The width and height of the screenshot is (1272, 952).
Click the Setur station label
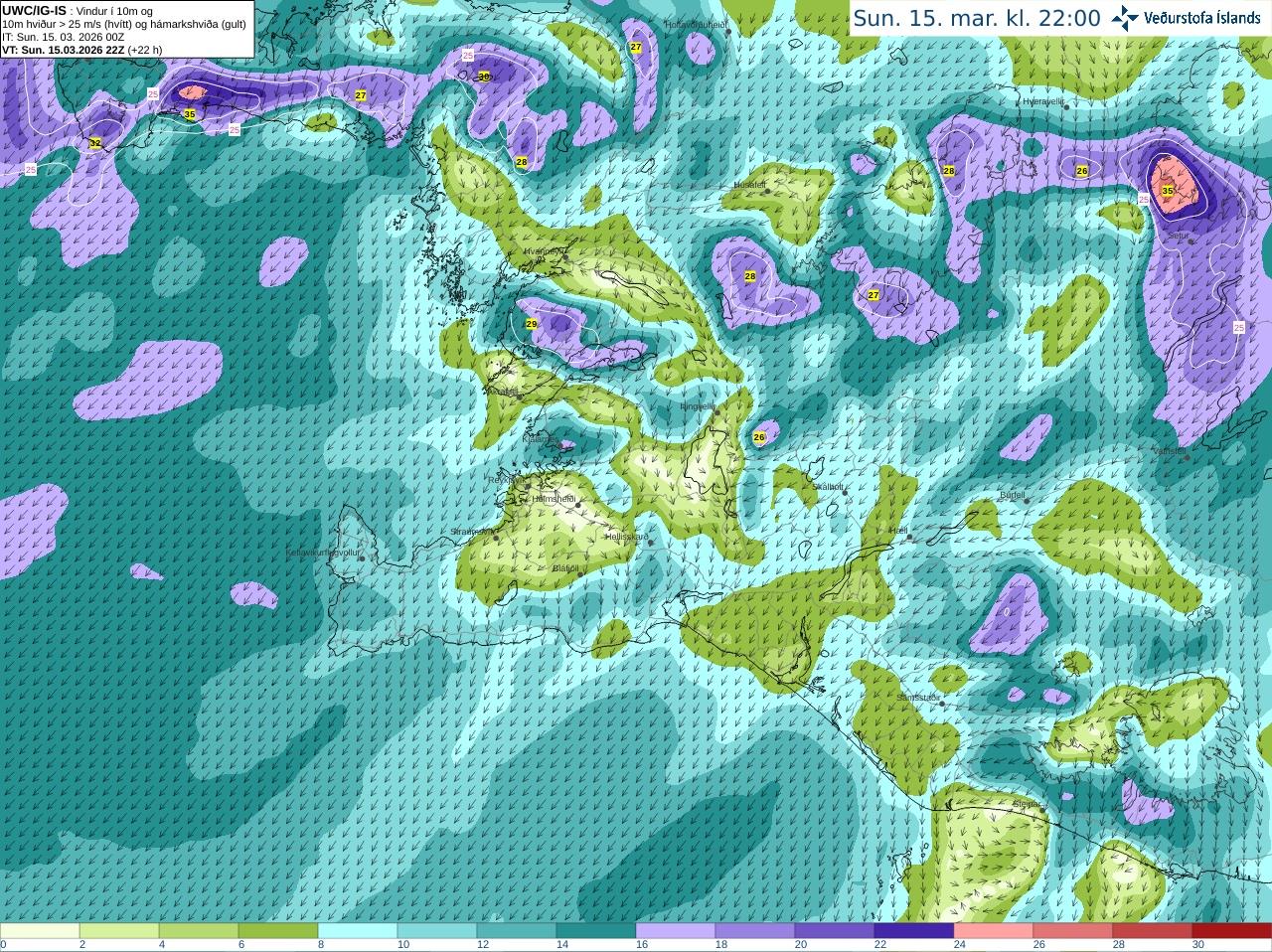coord(1178,236)
